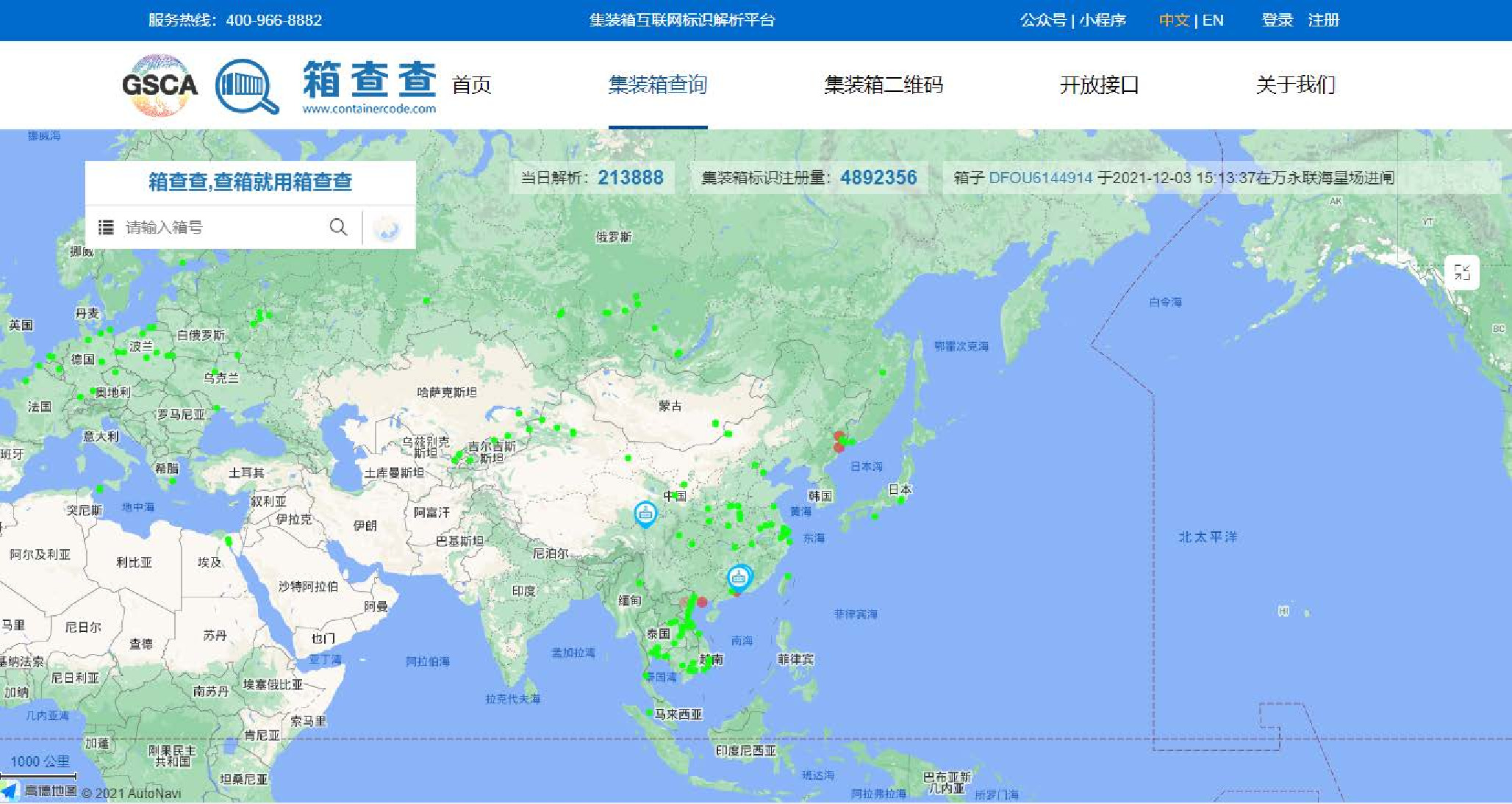The height and width of the screenshot is (804, 1512).
Task: Click the 阿尔及利亚 map label
Action: [x=40, y=554]
